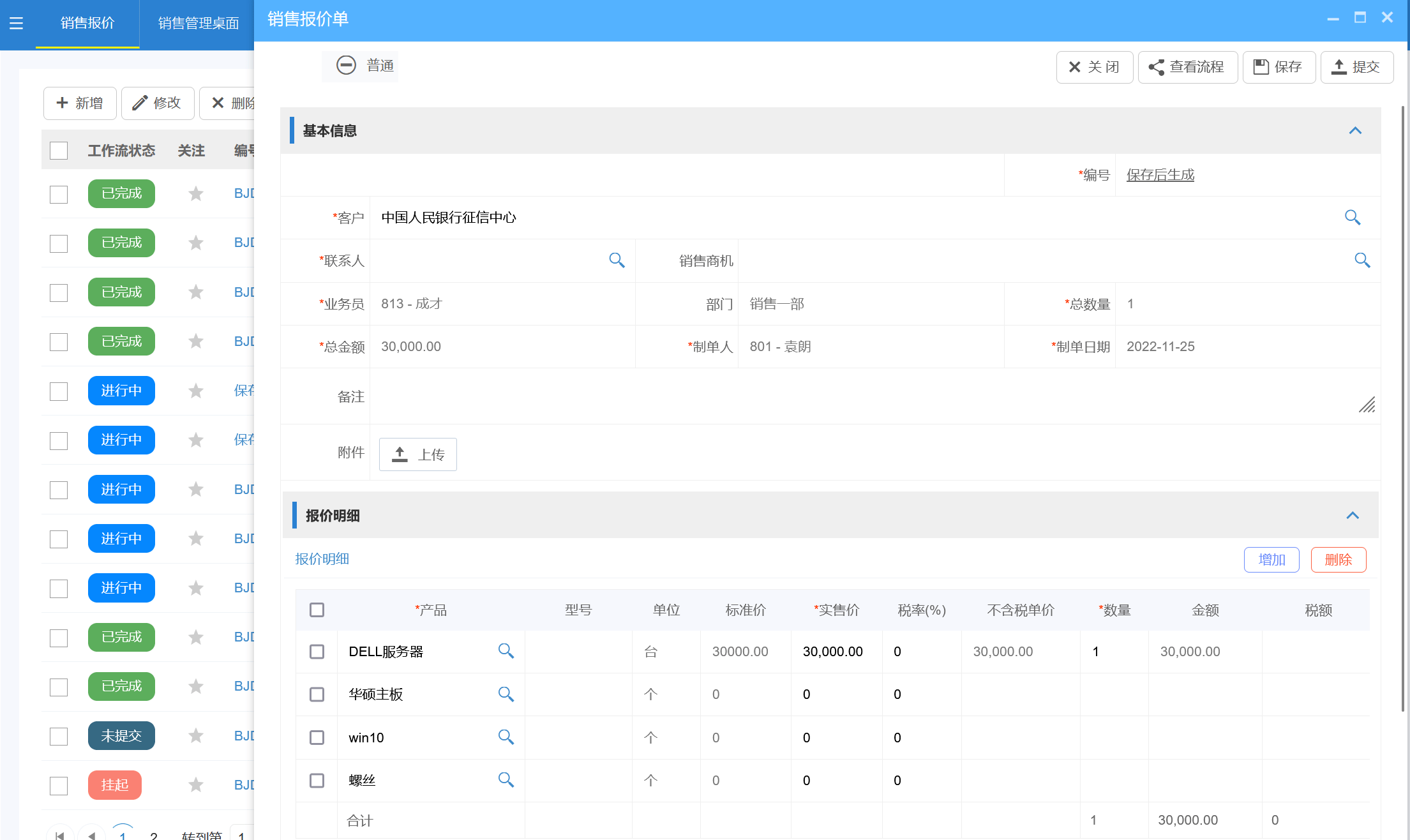Collapse the 基本信息 section chevron
Image resolution: width=1410 pixels, height=840 pixels.
[1355, 131]
